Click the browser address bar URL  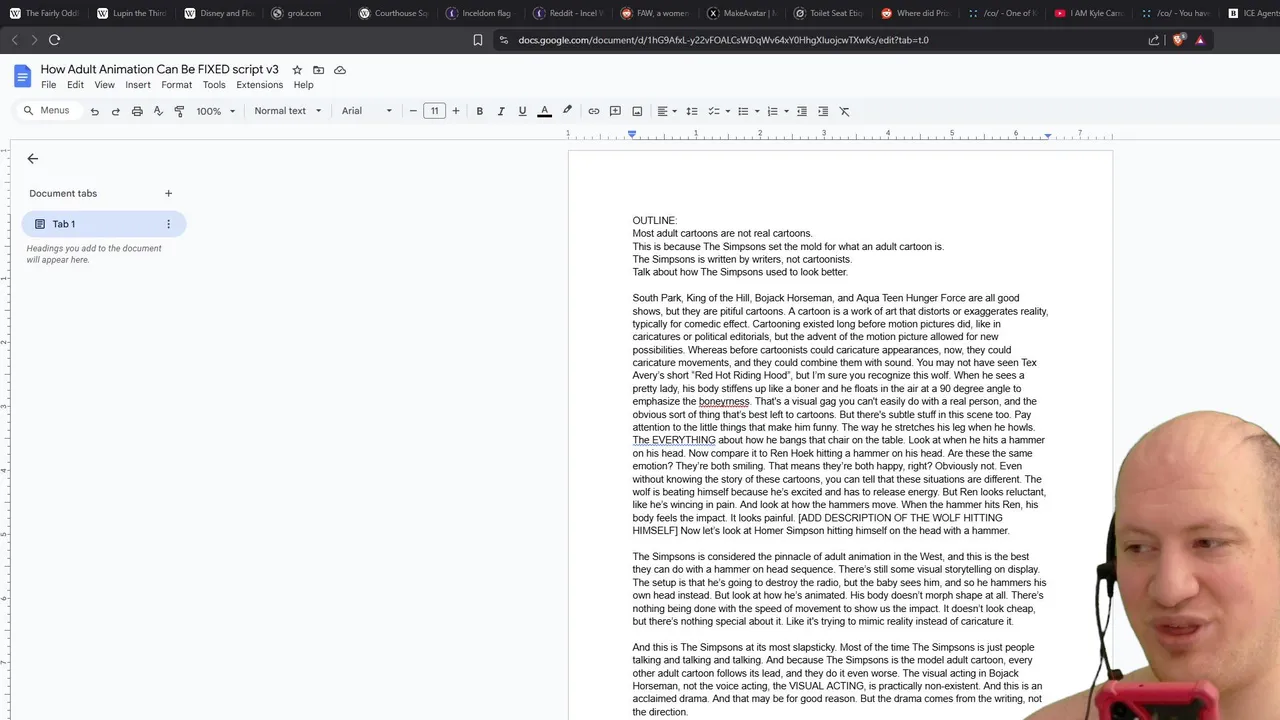(x=723, y=40)
